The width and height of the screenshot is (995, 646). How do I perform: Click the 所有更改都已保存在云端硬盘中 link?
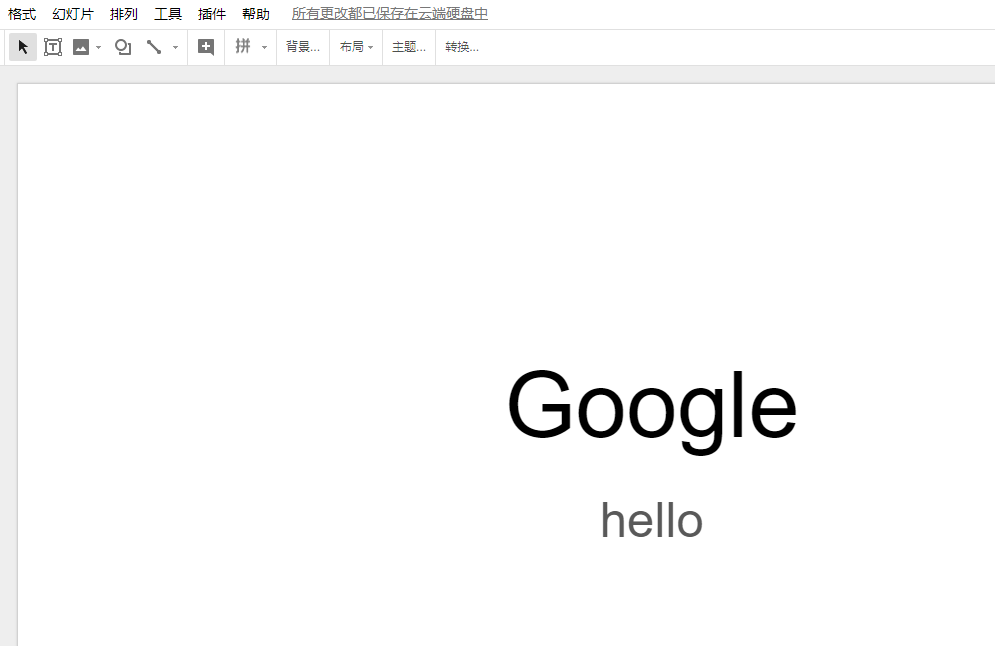click(389, 13)
